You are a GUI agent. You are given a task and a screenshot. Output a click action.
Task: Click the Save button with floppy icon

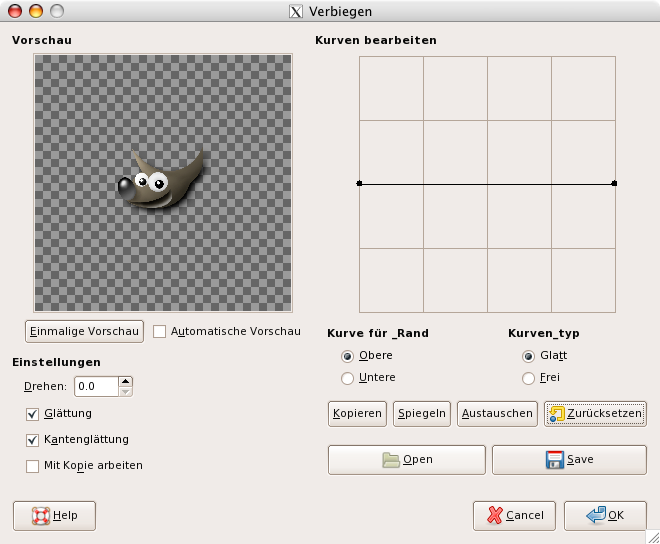pyautogui.click(x=568, y=460)
